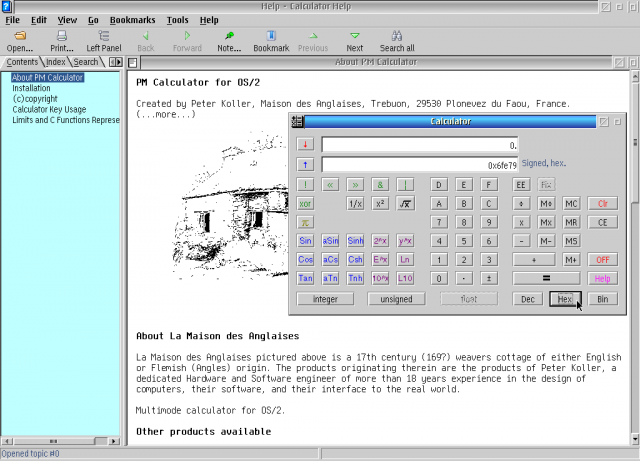Click the red down-arrow calculator button
Image resolution: width=640 pixels, height=461 pixels.
306,145
